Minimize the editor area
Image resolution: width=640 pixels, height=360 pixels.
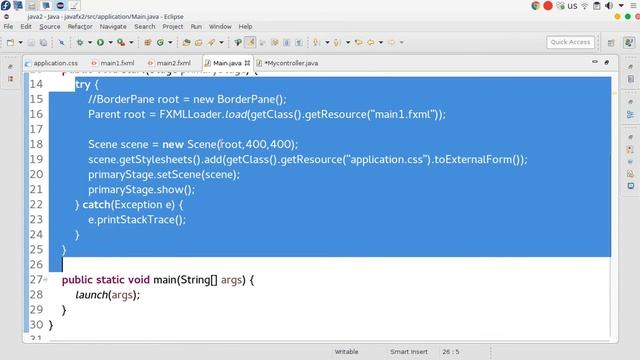(595, 62)
